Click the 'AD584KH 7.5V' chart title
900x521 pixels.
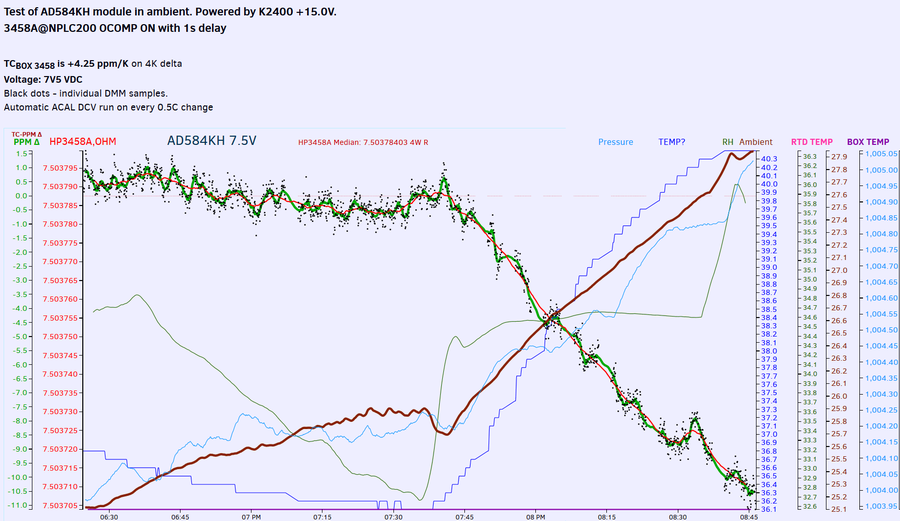pos(211,141)
